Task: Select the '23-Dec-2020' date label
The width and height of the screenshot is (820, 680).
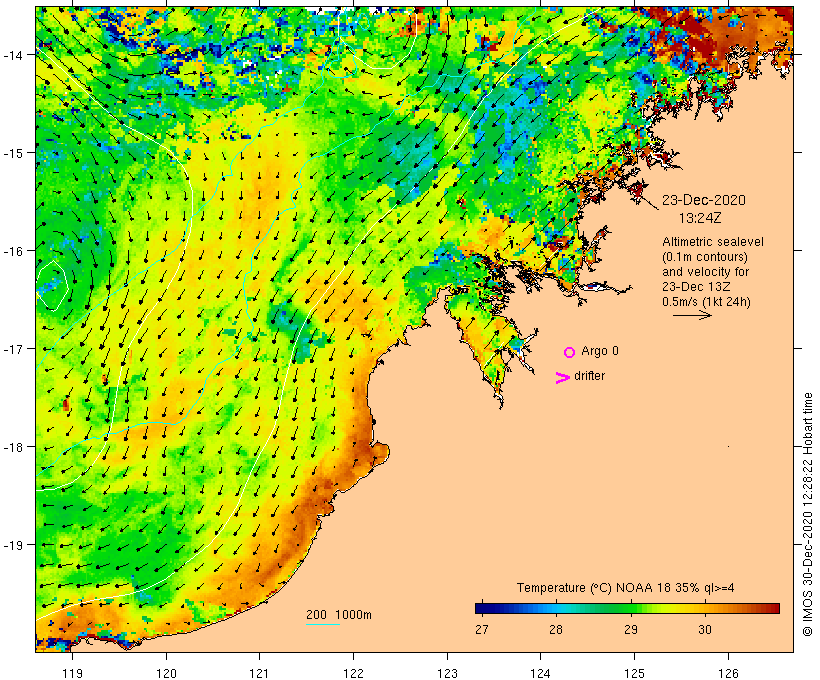Action: tap(704, 200)
